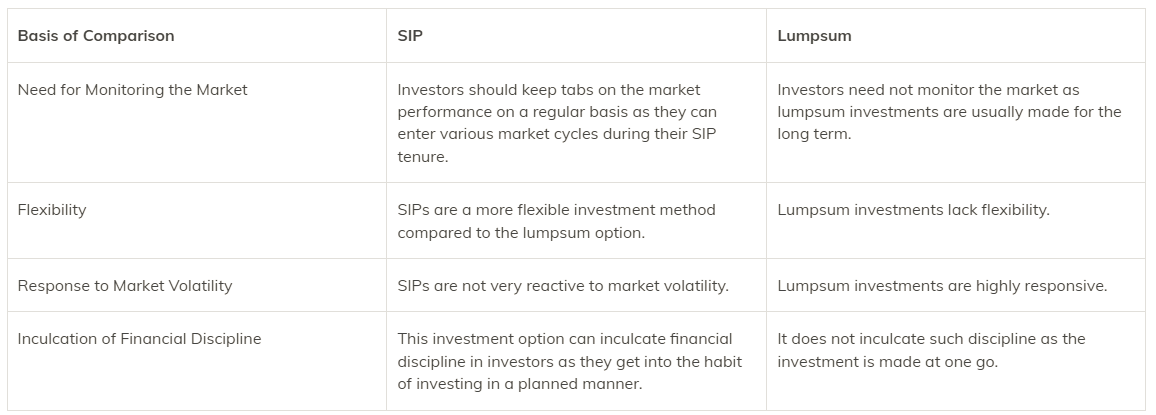Viewport: 1156px width, 415px height.
Task: Click the Flexibility row label
Action: tap(52, 210)
